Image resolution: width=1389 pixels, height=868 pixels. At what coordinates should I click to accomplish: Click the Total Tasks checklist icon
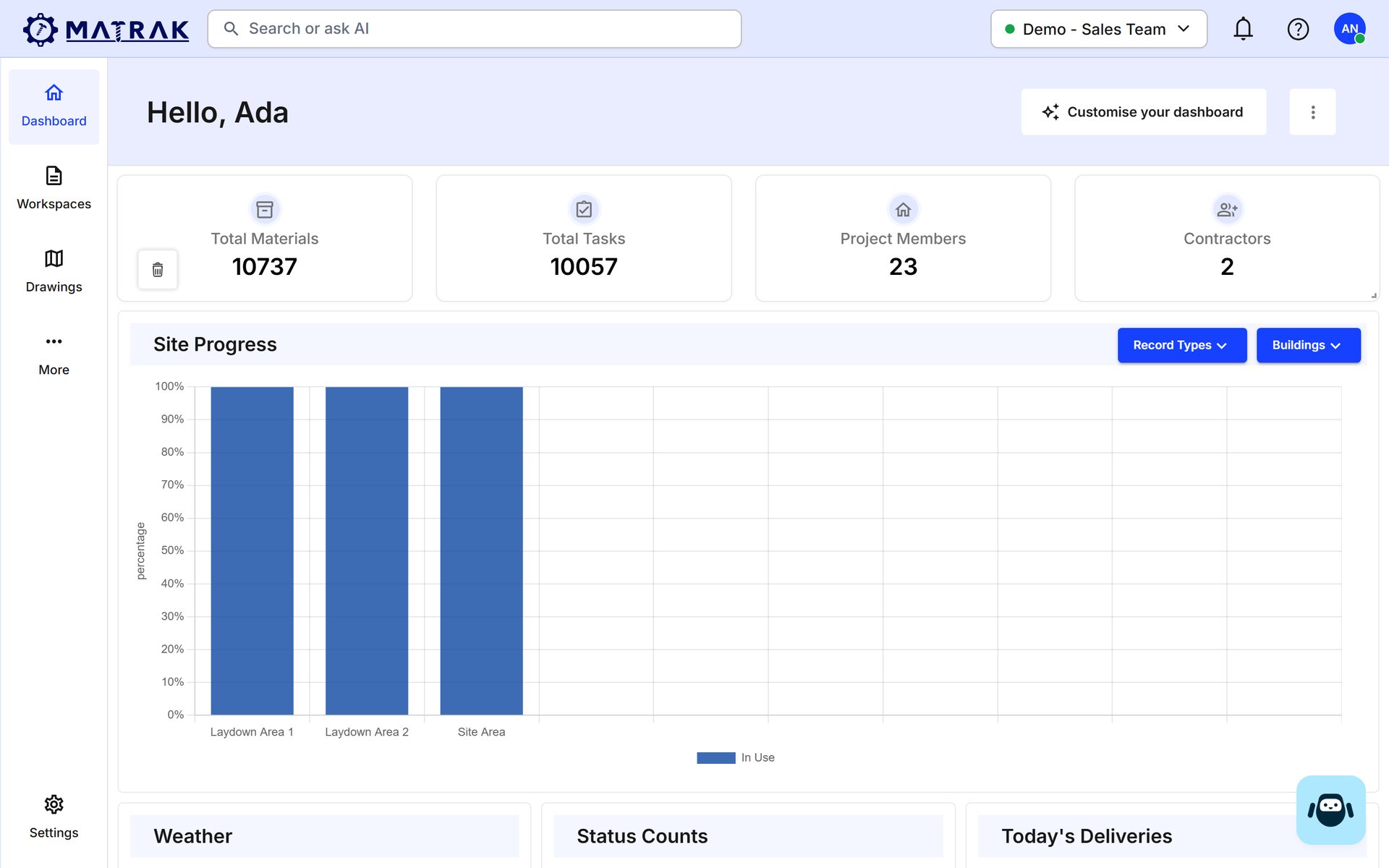tap(584, 210)
